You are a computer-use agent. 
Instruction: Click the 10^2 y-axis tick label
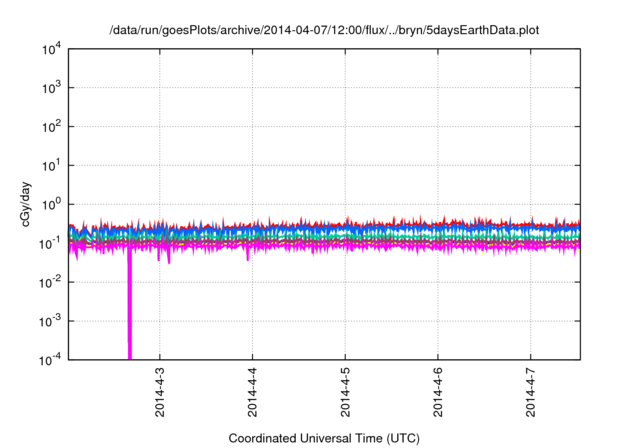[51, 126]
